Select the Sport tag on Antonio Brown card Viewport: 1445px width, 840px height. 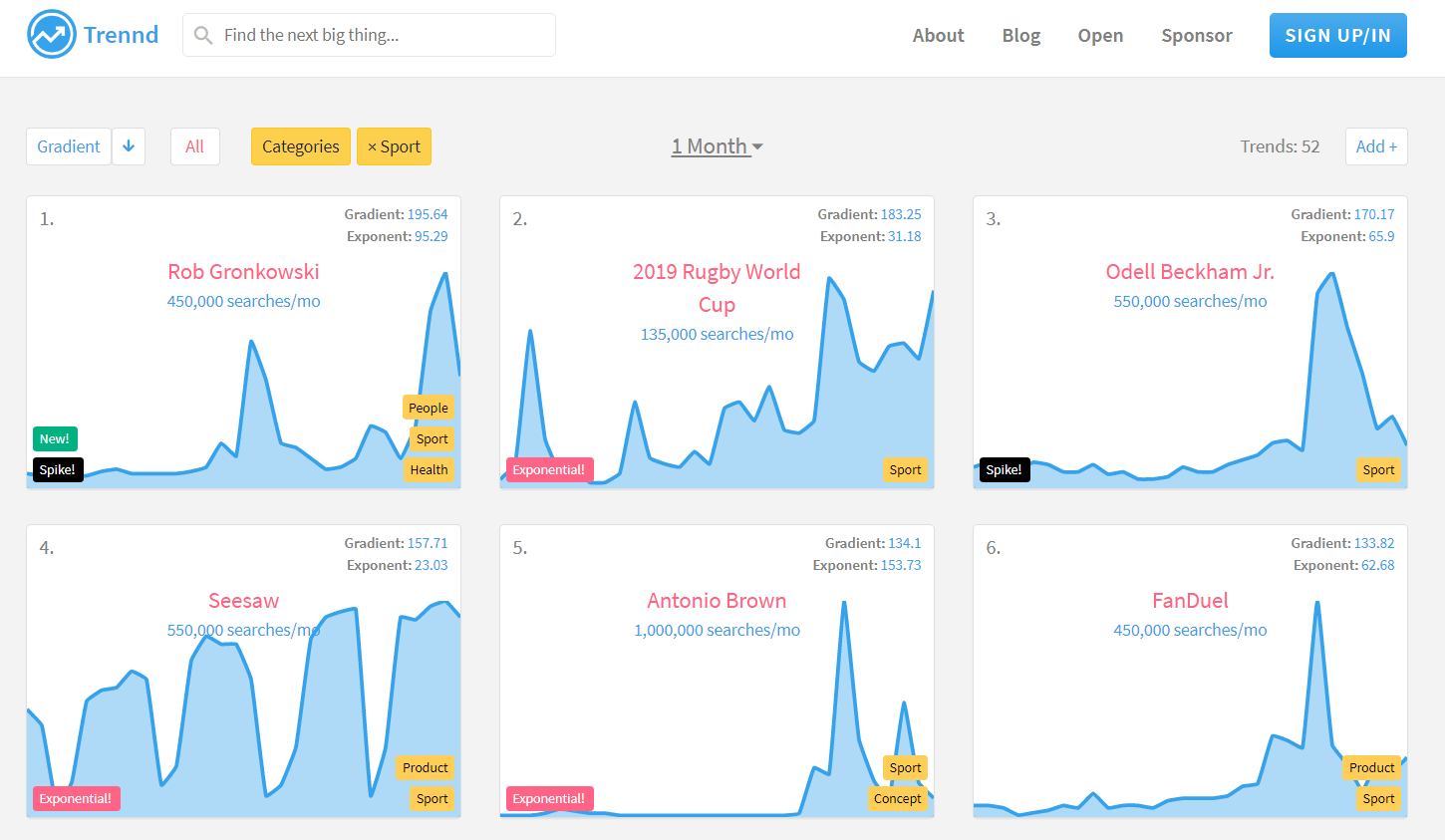[905, 767]
